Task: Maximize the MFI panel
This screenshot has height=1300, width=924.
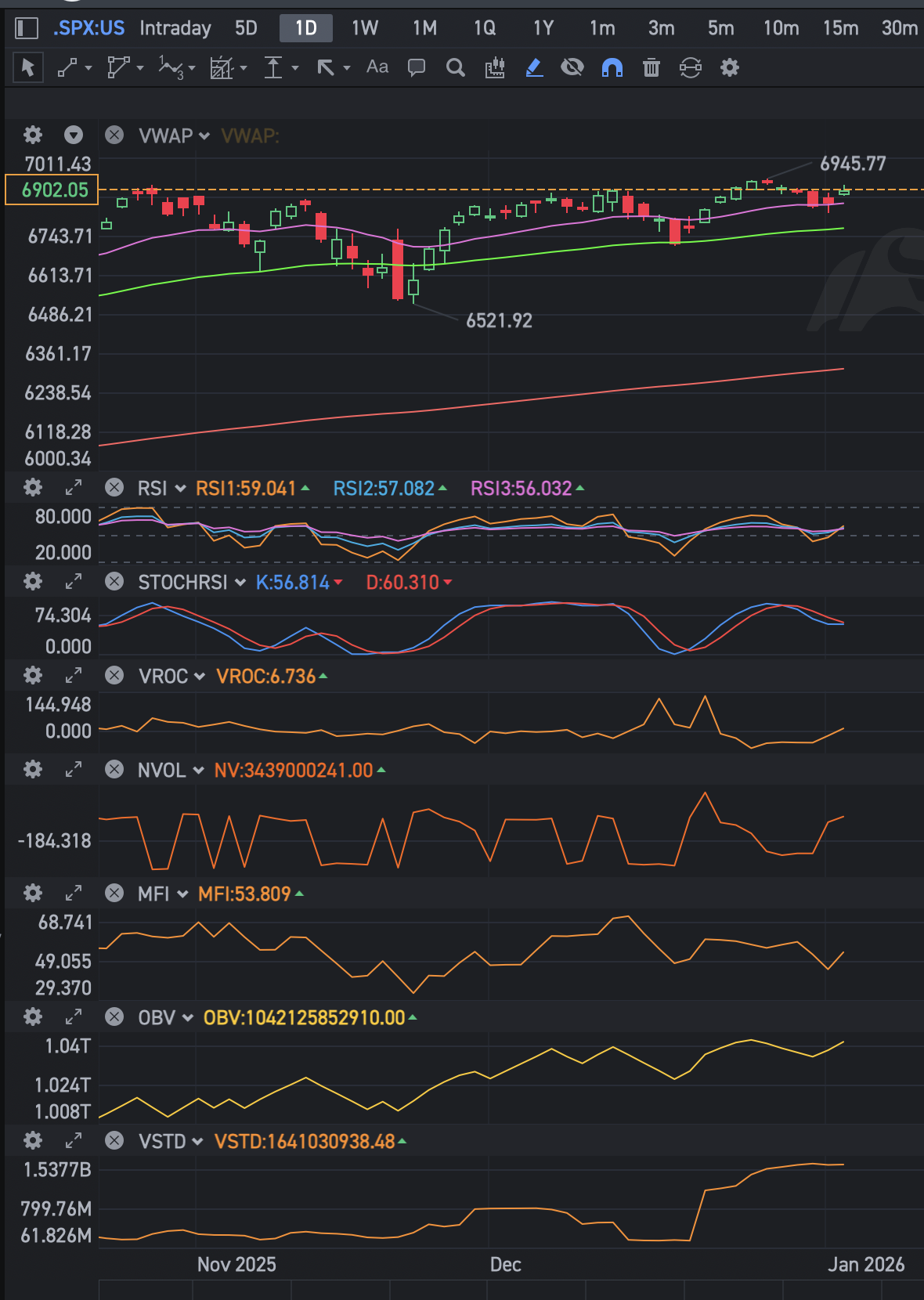Action: (74, 894)
